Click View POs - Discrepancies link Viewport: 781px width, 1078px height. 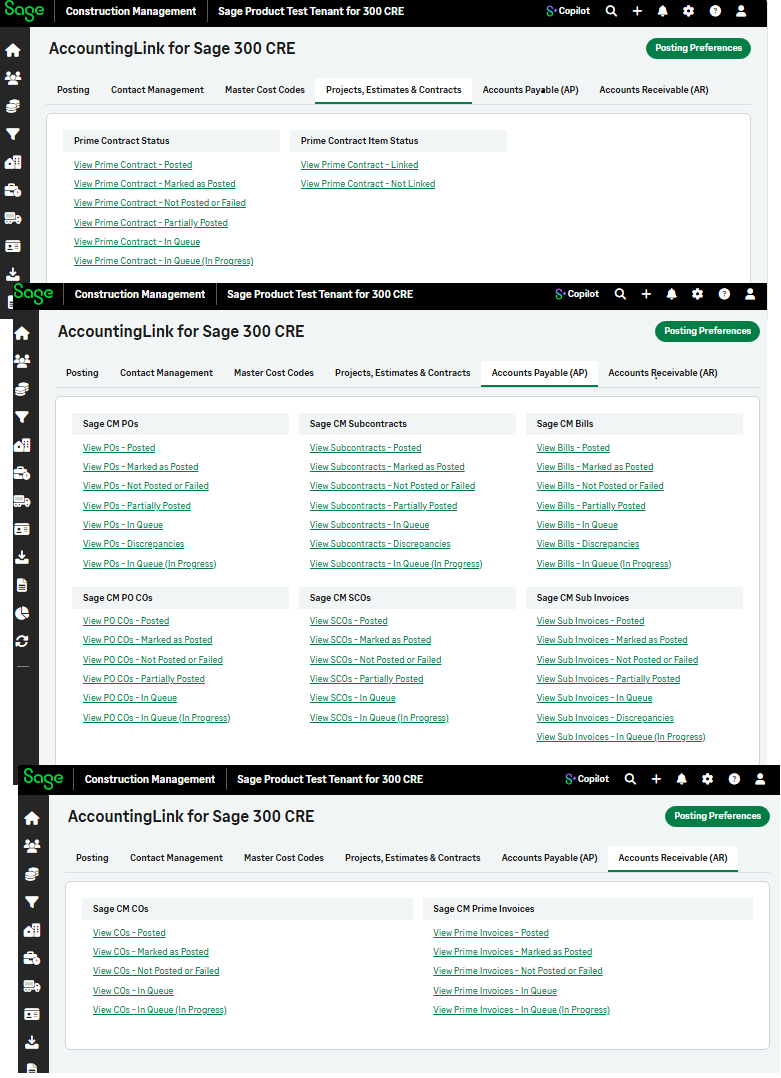click(x=133, y=544)
